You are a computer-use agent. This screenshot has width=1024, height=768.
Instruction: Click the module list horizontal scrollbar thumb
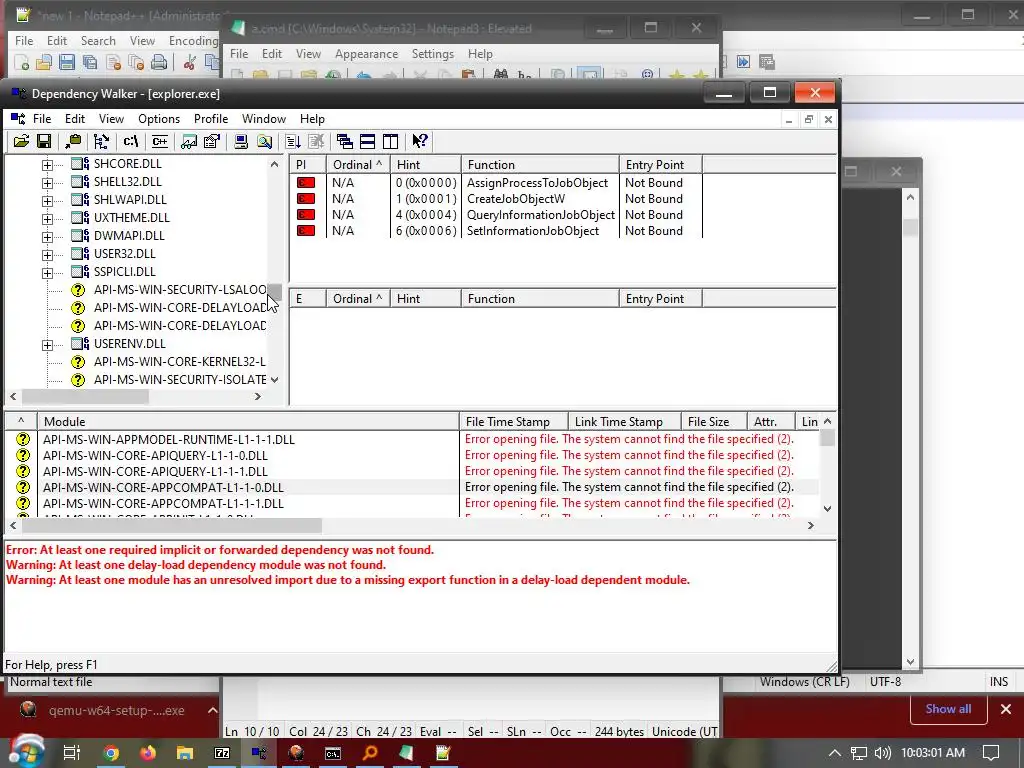172,525
